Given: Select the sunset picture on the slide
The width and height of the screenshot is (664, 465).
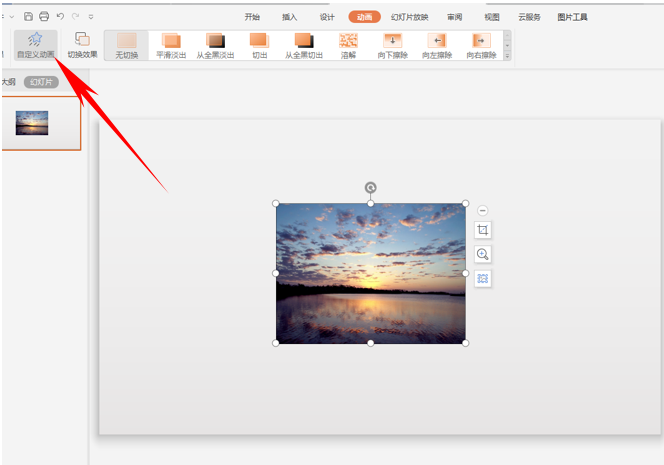Looking at the screenshot, I should click(x=371, y=273).
